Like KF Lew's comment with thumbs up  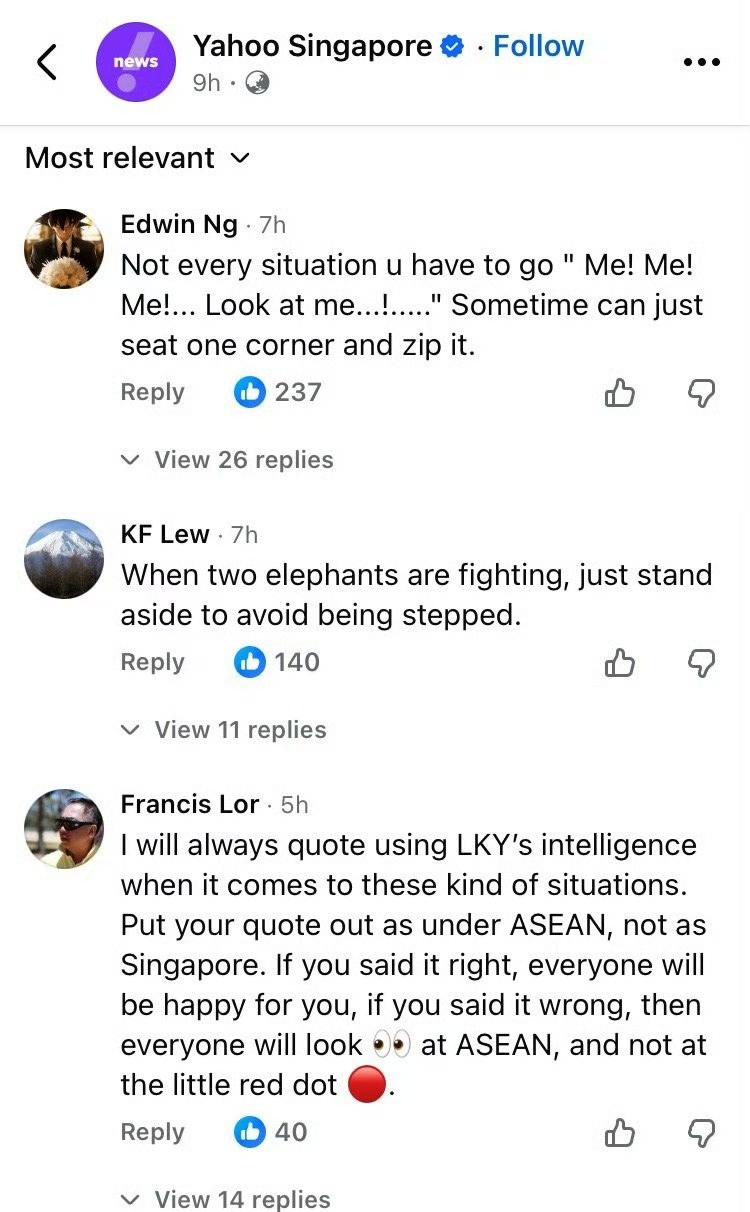point(620,662)
